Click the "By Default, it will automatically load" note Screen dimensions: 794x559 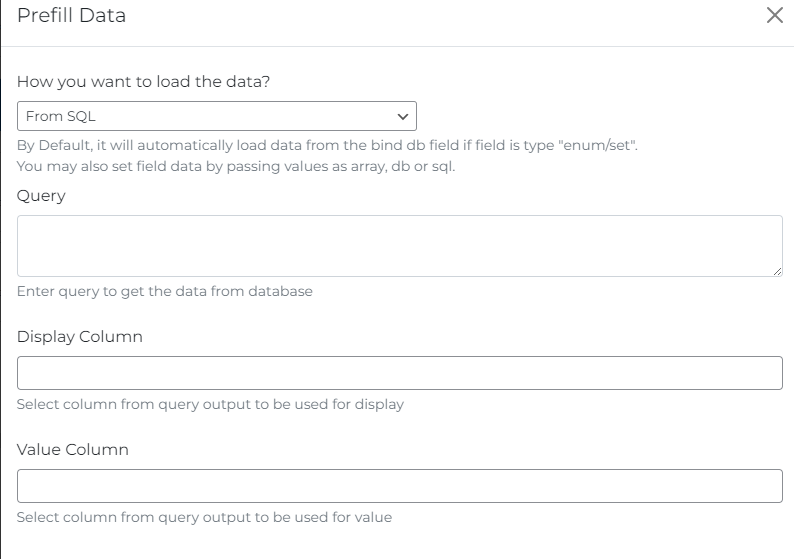(x=327, y=146)
